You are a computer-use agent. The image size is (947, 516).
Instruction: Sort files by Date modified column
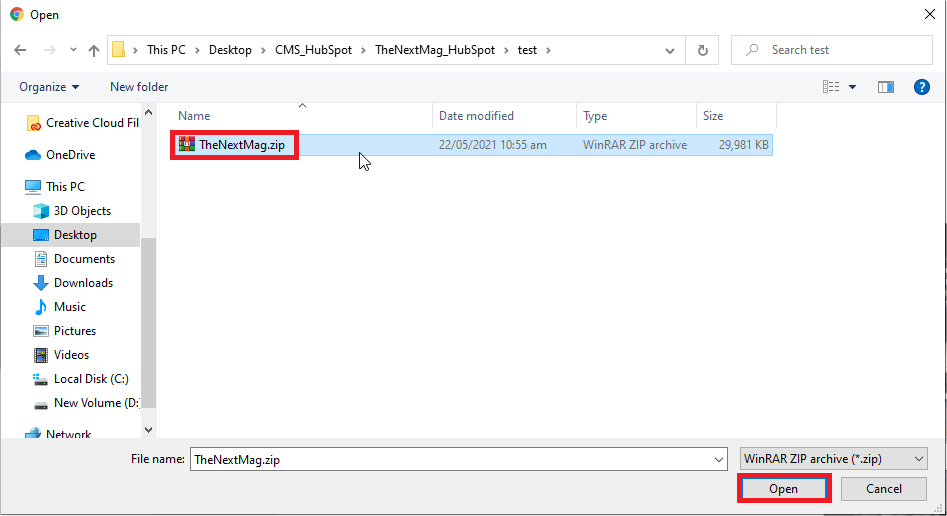pos(476,116)
